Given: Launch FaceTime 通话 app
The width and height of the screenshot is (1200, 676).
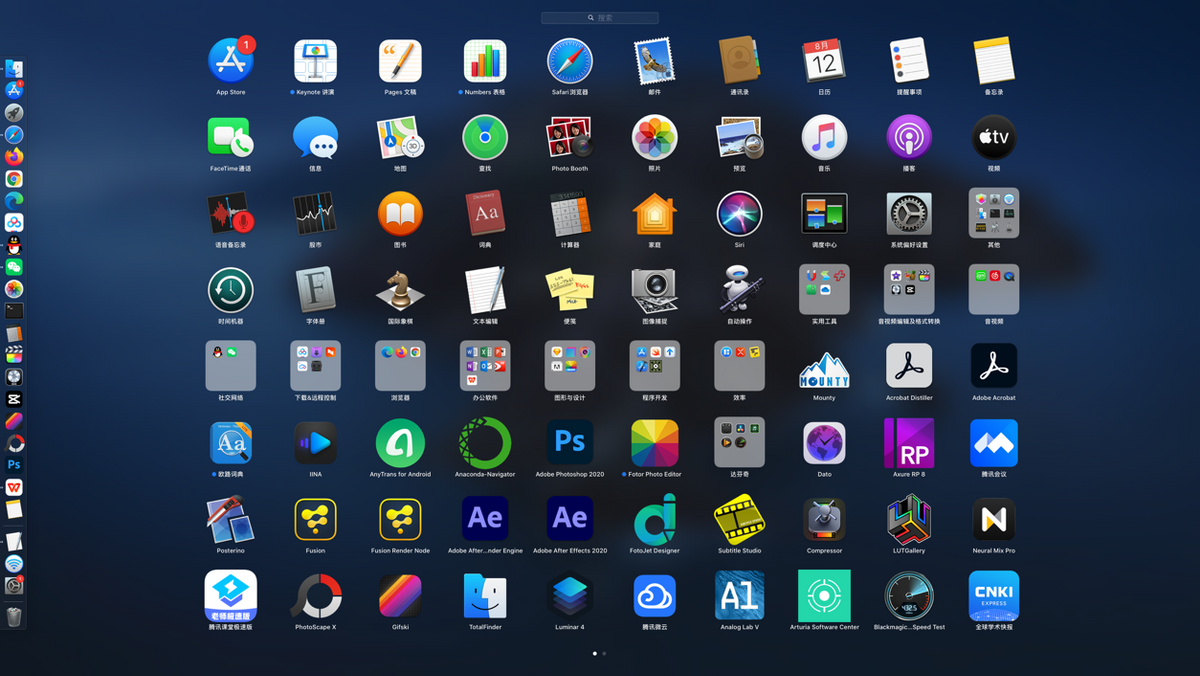Looking at the screenshot, I should 230,137.
